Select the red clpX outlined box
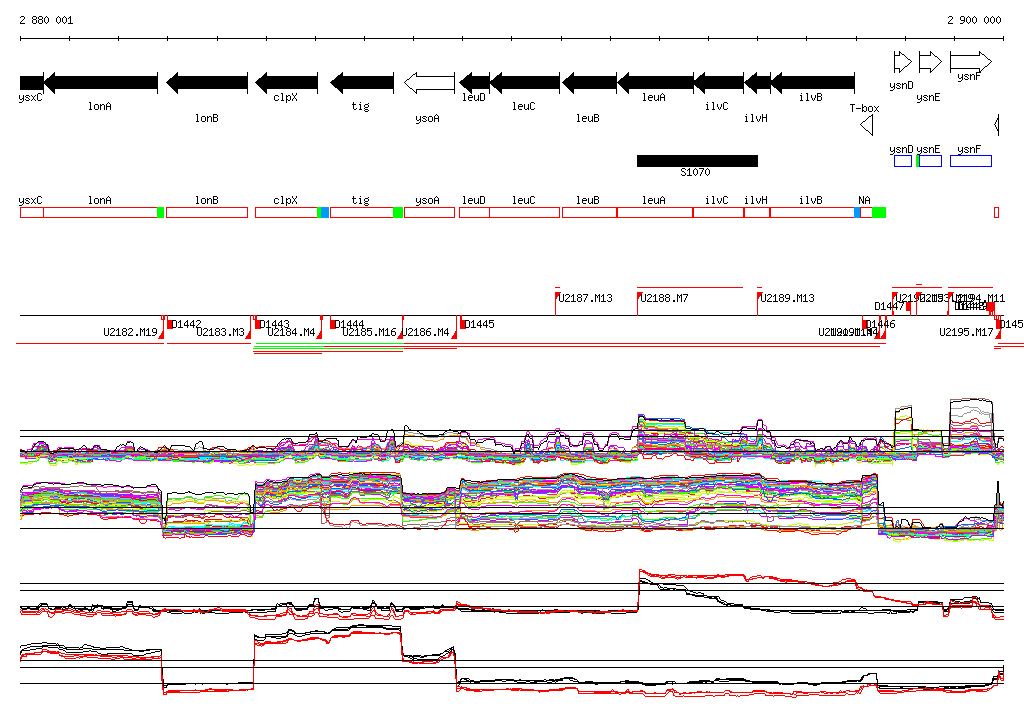The height and width of the screenshot is (714, 1024). click(286, 212)
